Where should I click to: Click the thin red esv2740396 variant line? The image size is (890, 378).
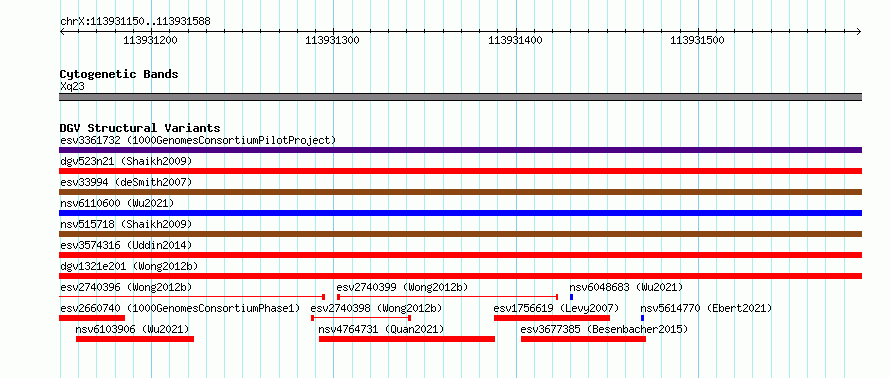click(192, 297)
